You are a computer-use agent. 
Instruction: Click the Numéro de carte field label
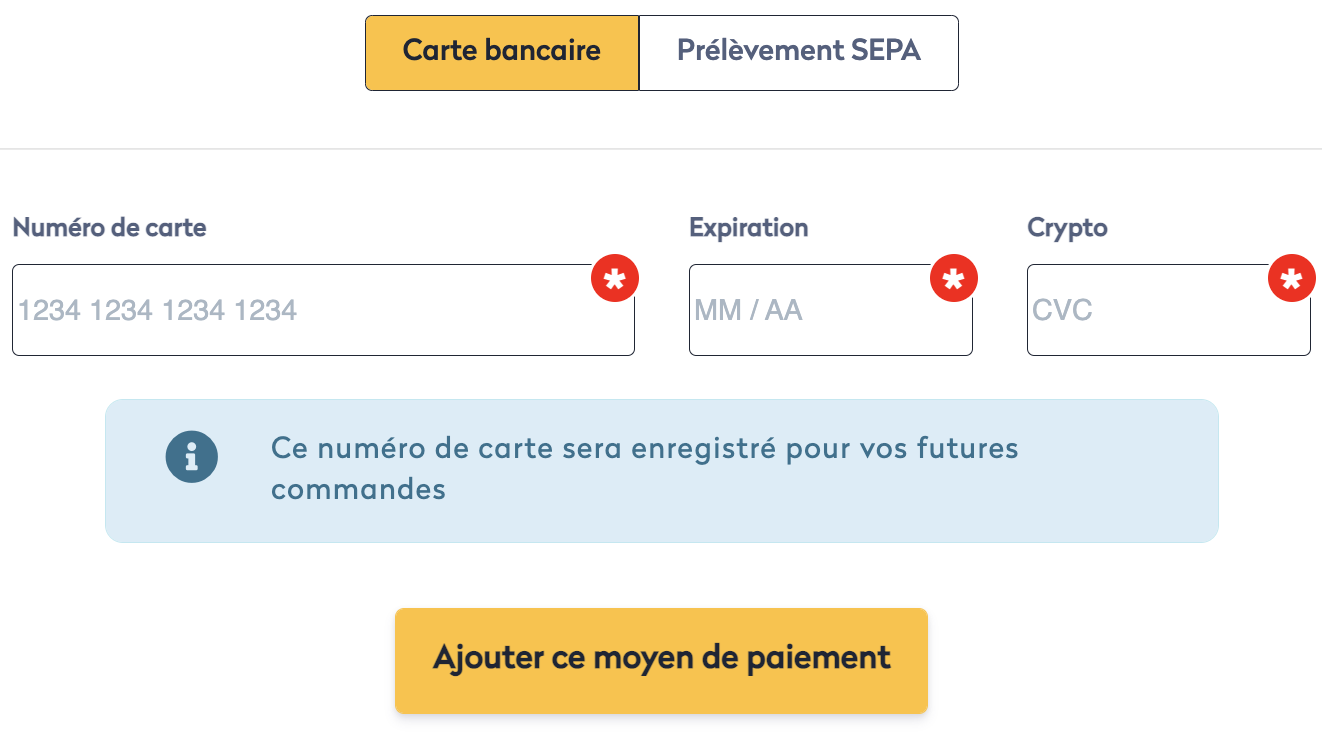point(109,228)
